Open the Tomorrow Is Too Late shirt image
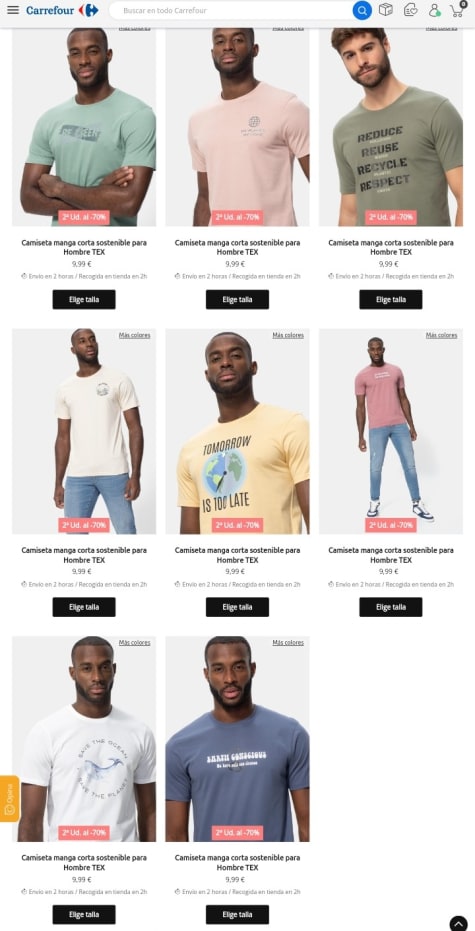Screen dimensions: 475x931 coord(238,431)
